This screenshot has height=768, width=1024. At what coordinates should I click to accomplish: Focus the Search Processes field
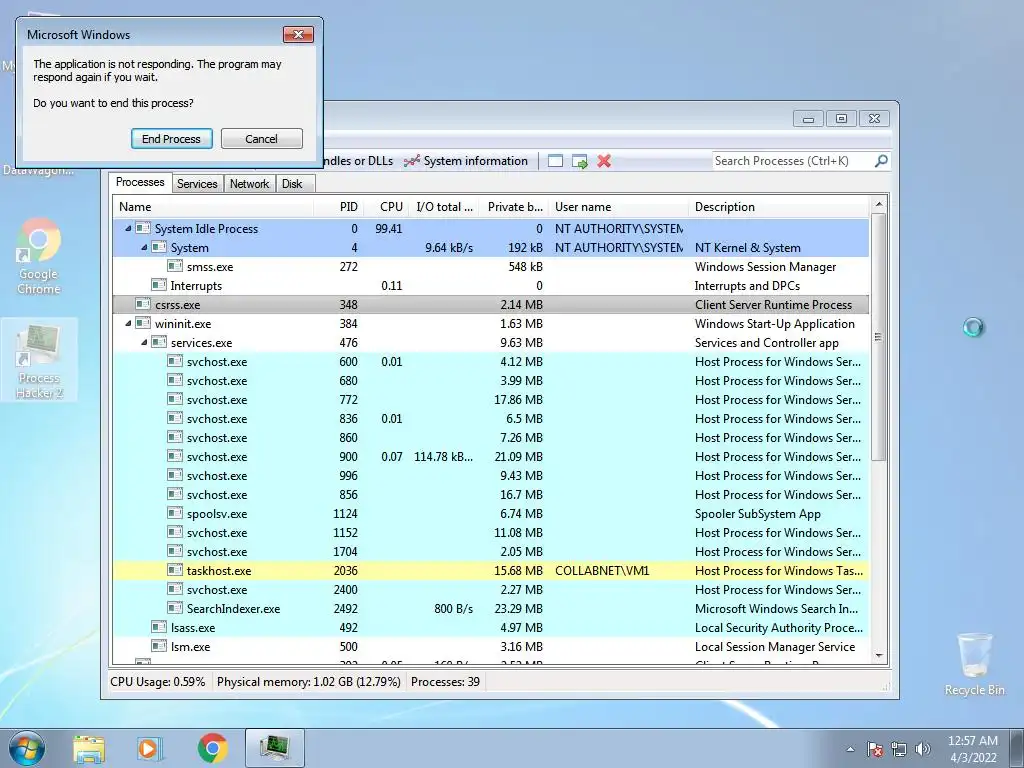tap(793, 161)
